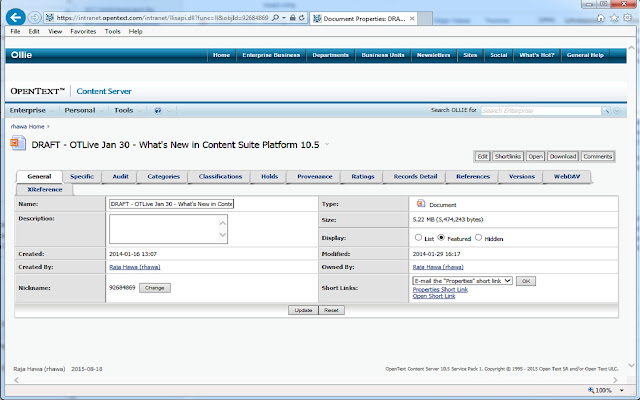Click into the Name input field

(x=171, y=204)
